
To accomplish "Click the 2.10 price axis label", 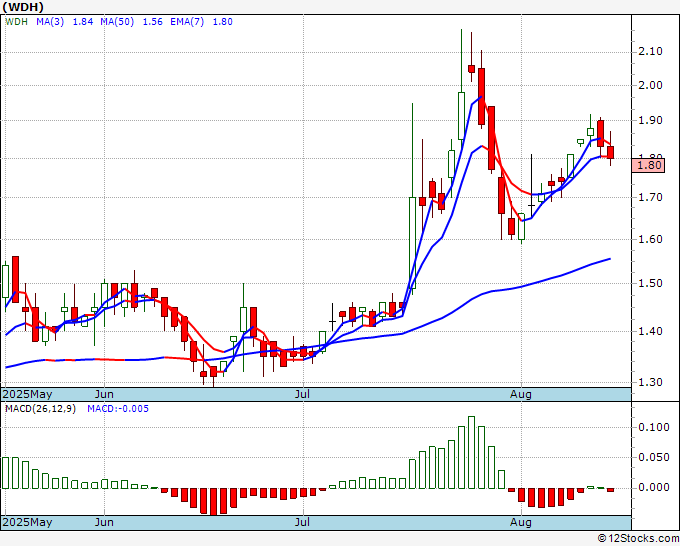I will [651, 51].
